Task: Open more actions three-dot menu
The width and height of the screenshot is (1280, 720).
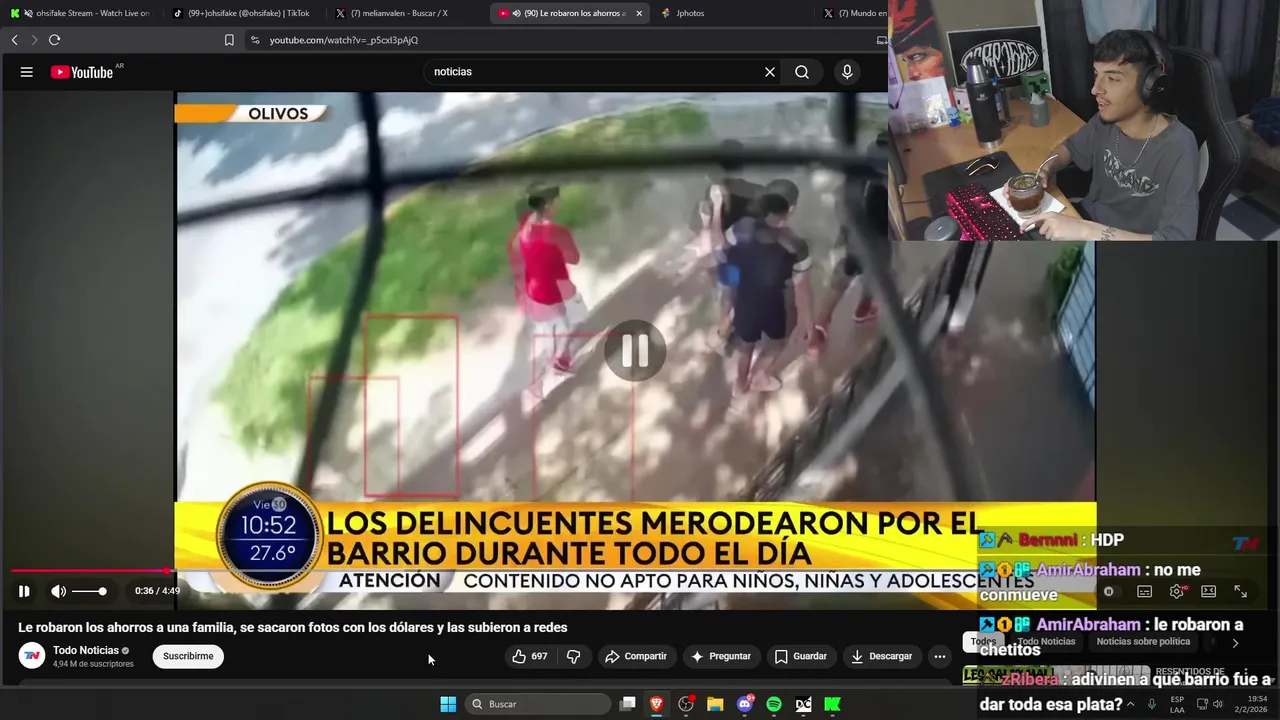Action: [x=939, y=656]
